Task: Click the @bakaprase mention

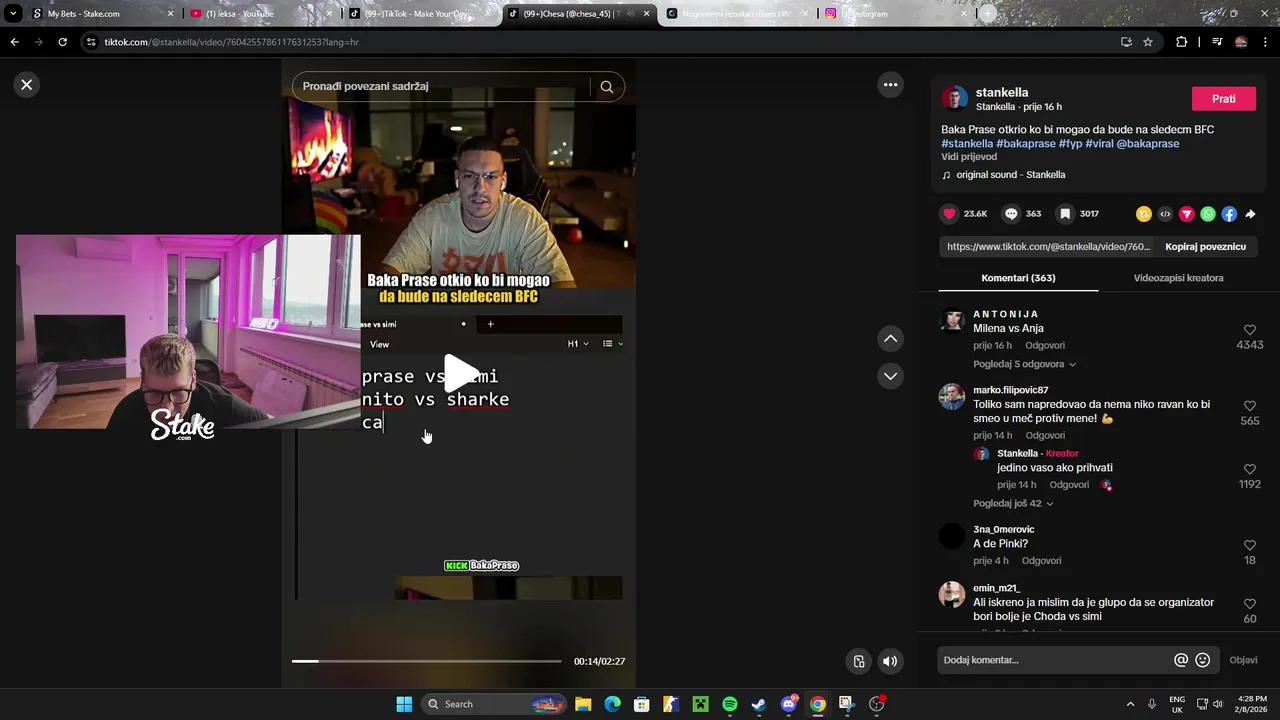Action: [x=1147, y=144]
